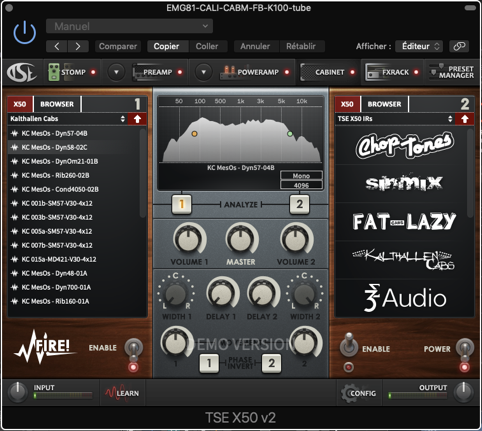
Task: Click the orange low-cut EQ point
Action: [x=194, y=134]
